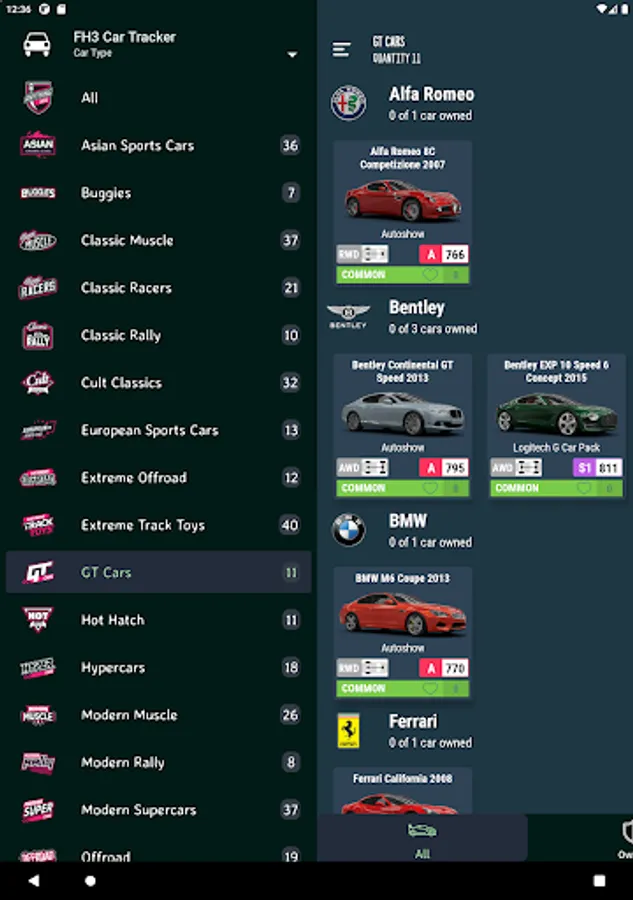The width and height of the screenshot is (633, 900).
Task: Toggle favorite heart on Alfa Romeo 8C card
Action: (430, 274)
